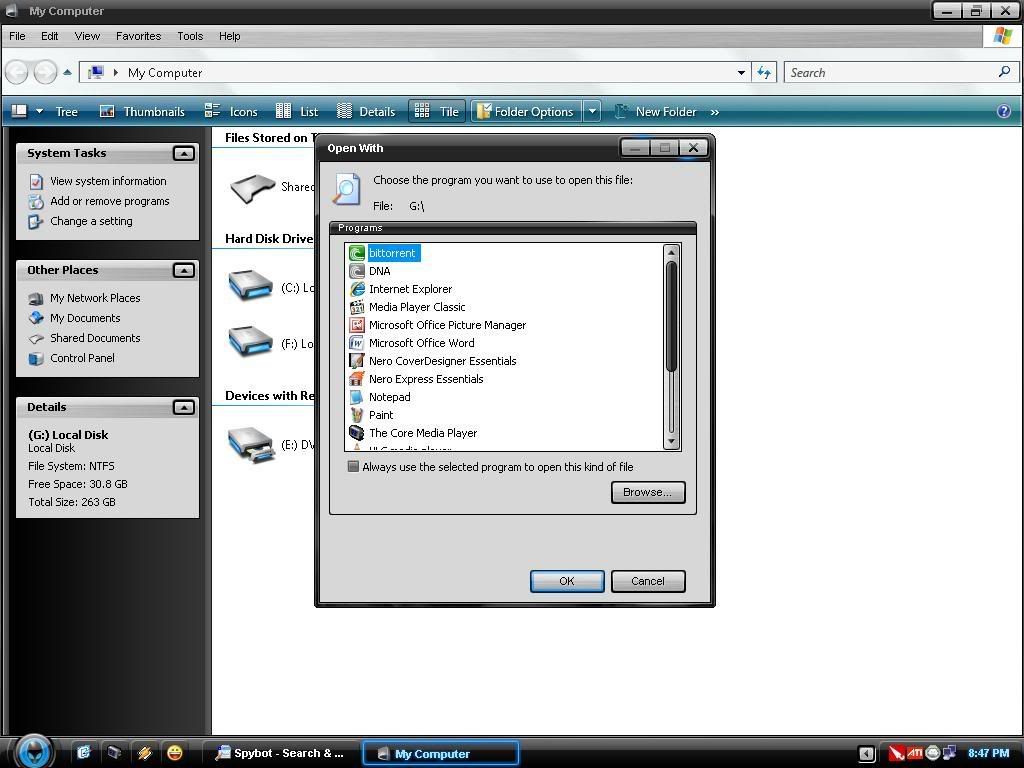Pick Media Player Classic icon
This screenshot has width=1024, height=768.
pyautogui.click(x=357, y=307)
